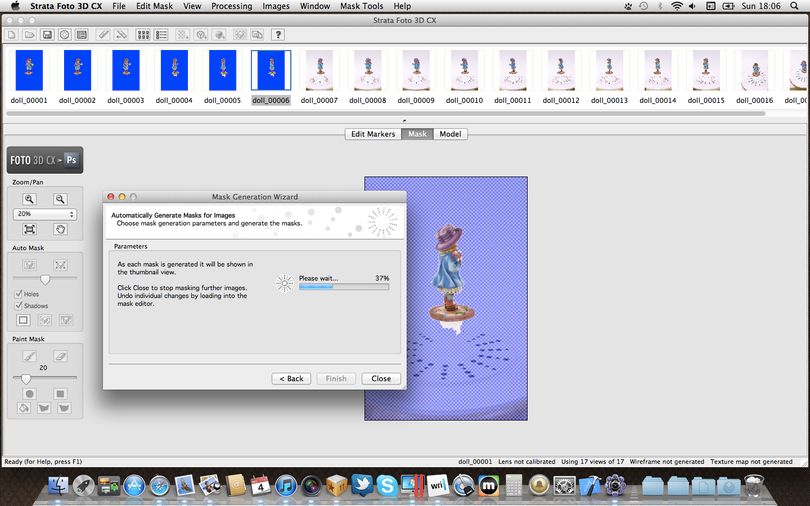Click the save project toolbar icon
The height and width of the screenshot is (506, 810).
47,35
